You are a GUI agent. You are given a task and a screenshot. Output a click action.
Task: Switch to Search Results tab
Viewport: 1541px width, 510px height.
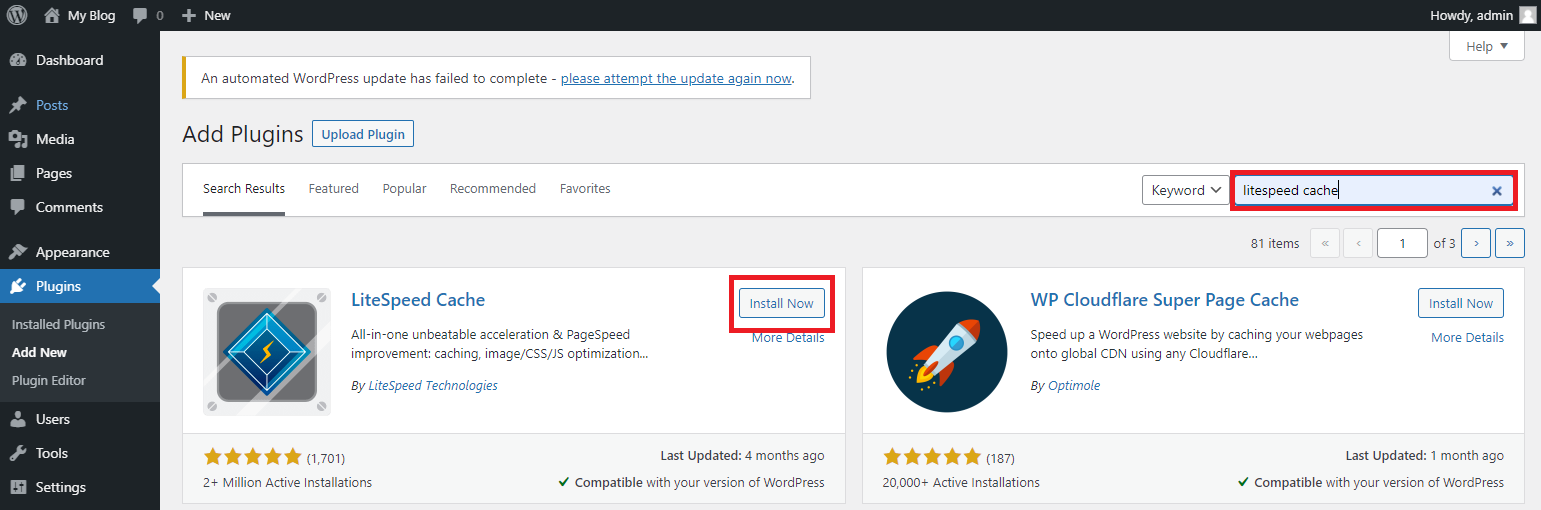[x=244, y=188]
